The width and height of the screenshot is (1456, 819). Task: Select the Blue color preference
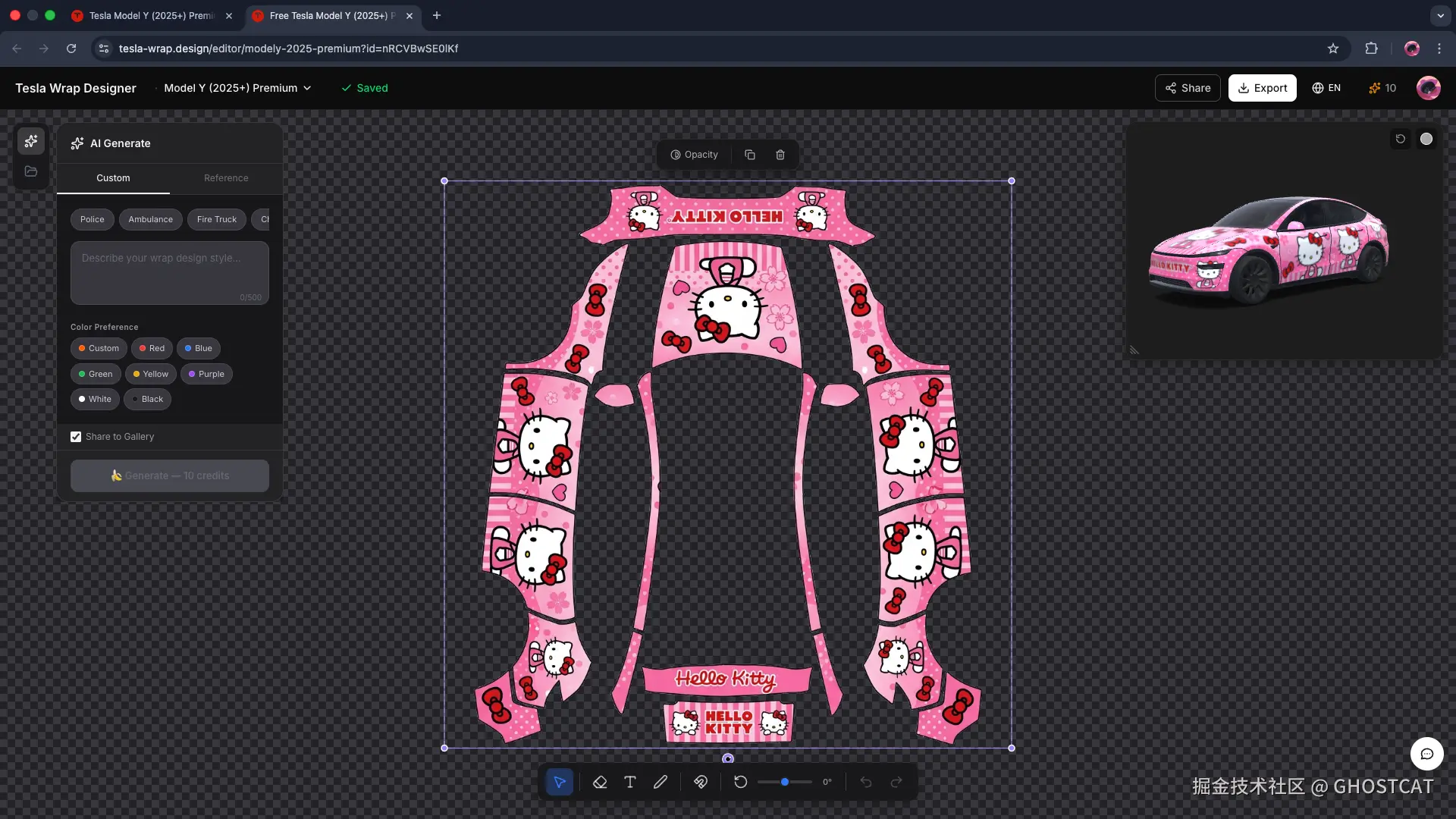(x=199, y=349)
